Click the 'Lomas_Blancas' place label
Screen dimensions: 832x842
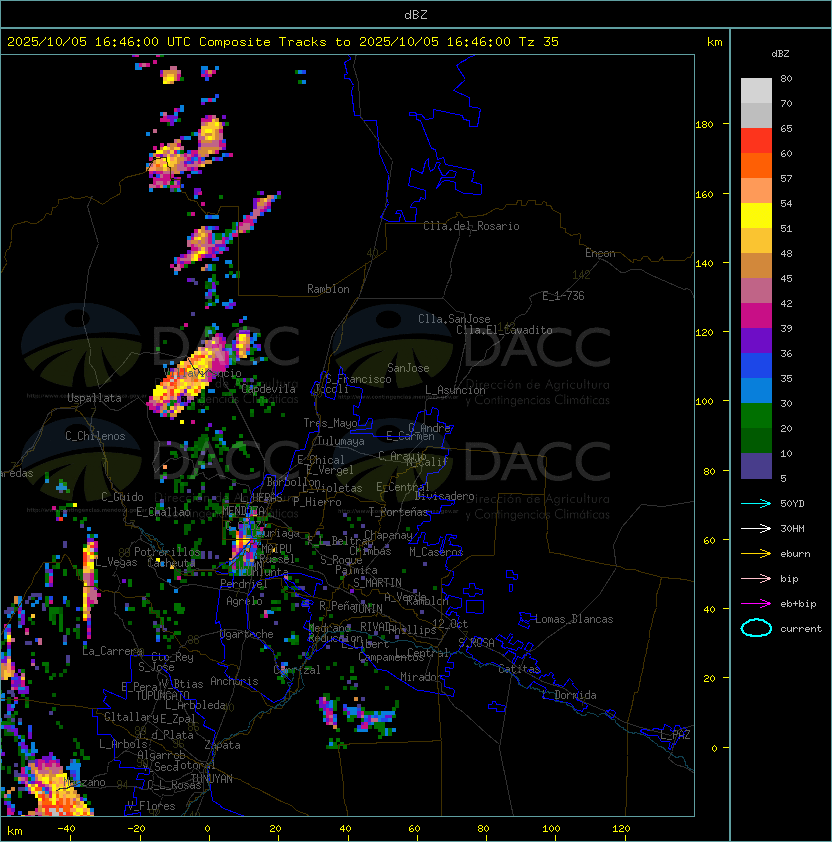point(574,619)
